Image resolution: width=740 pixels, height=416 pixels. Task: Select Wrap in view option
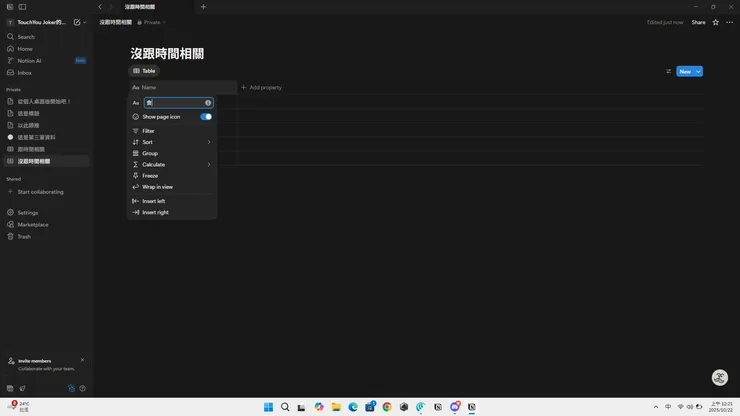[172, 187]
